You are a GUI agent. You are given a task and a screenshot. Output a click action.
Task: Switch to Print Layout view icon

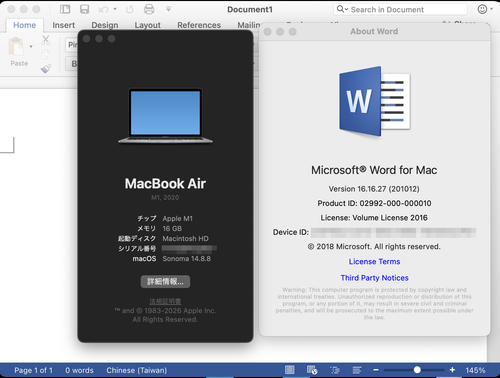click(x=290, y=370)
